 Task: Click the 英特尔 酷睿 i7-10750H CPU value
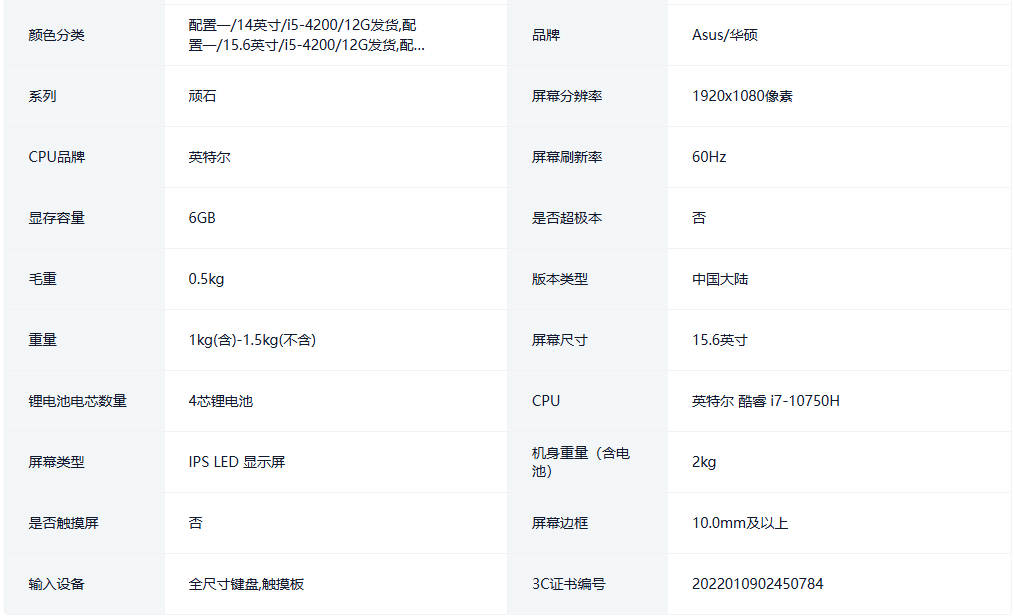tap(765, 401)
